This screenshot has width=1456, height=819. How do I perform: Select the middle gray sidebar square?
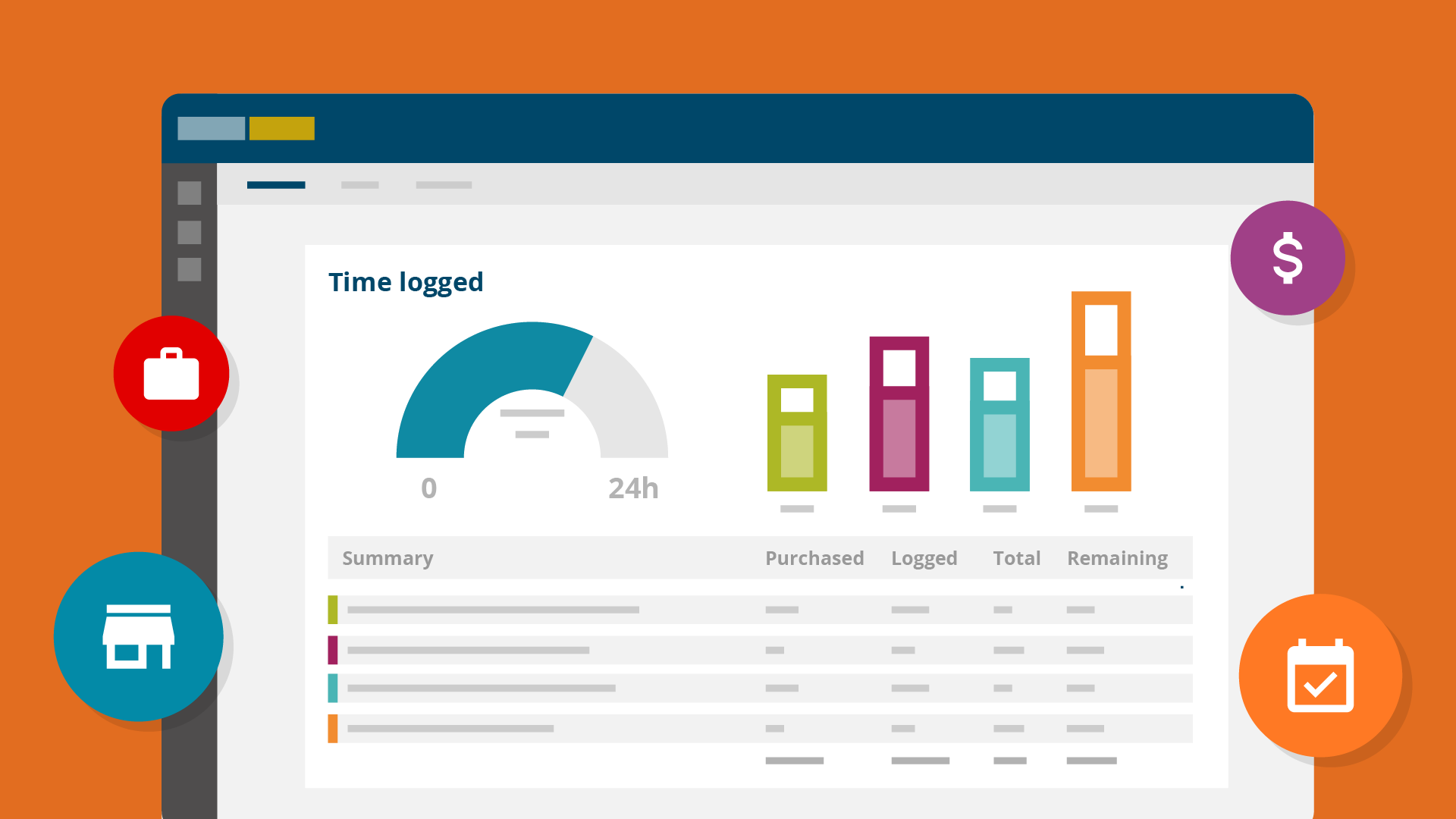pos(190,232)
